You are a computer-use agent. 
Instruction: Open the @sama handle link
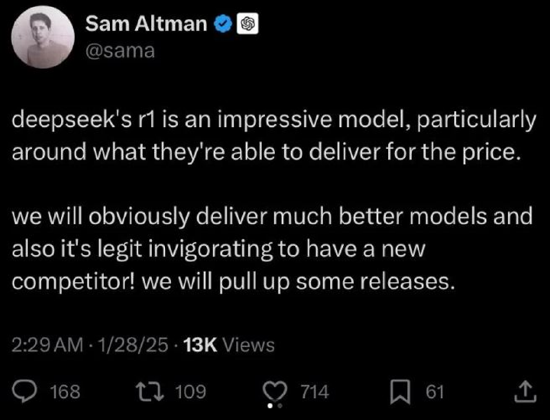pos(120,51)
